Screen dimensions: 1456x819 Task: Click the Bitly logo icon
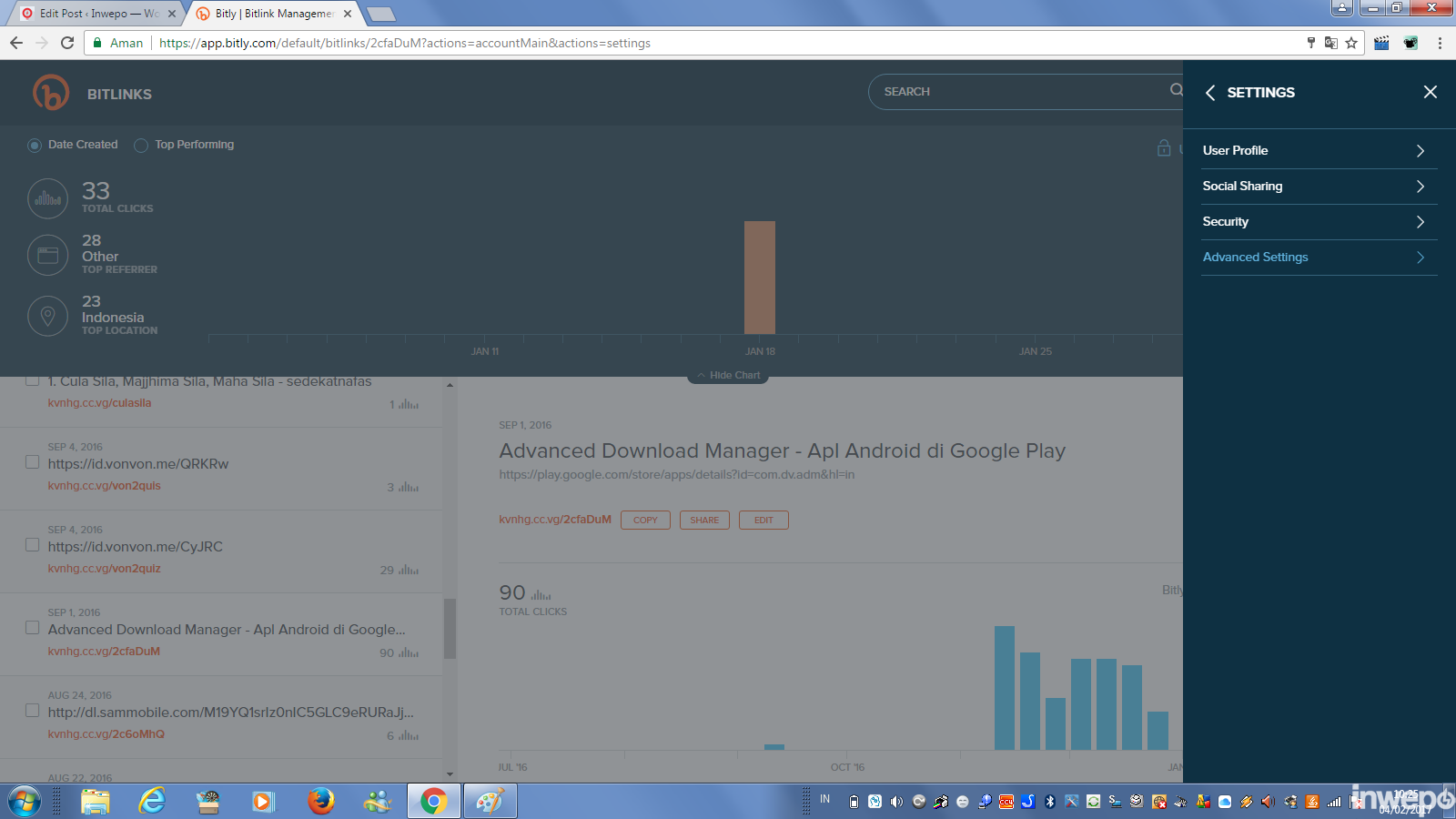click(x=51, y=93)
